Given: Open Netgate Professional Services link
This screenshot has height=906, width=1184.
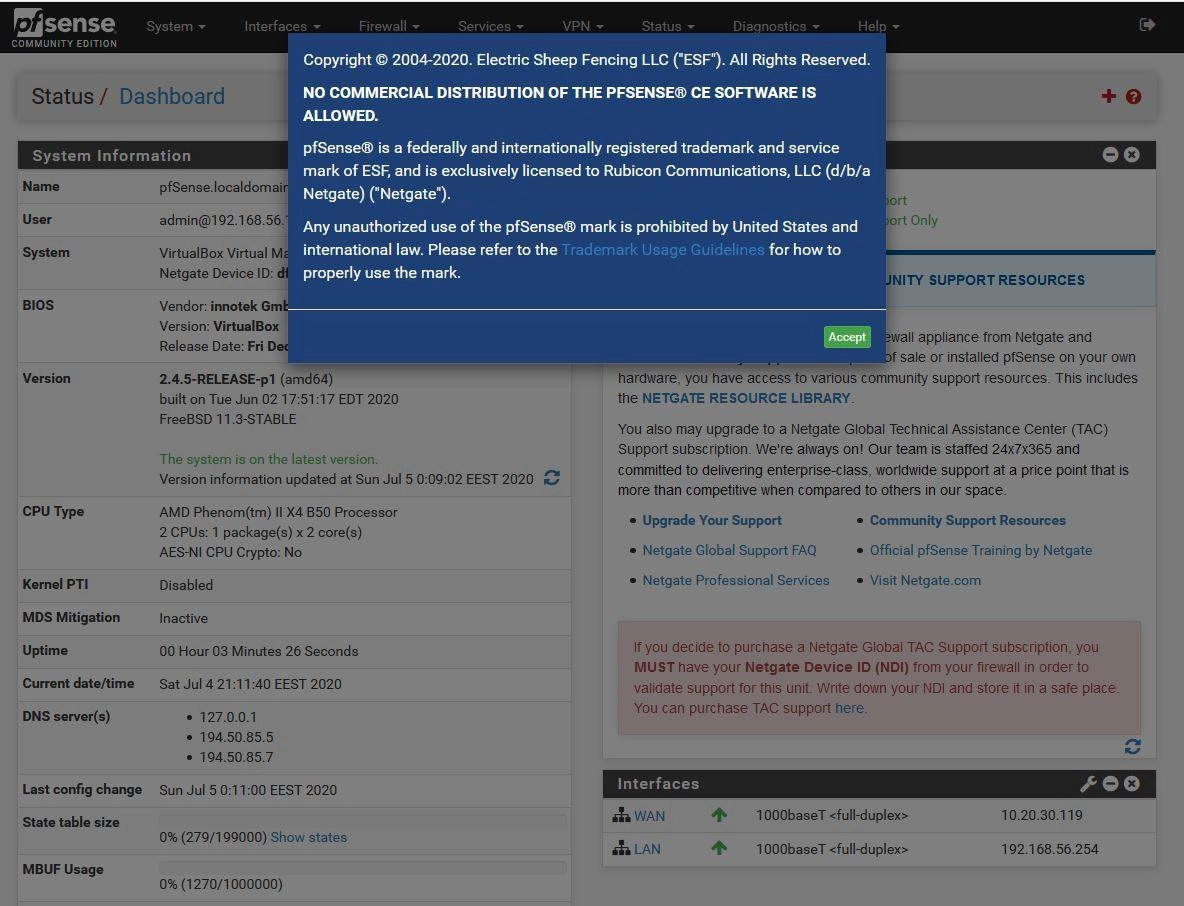Looking at the screenshot, I should click(x=735, y=581).
